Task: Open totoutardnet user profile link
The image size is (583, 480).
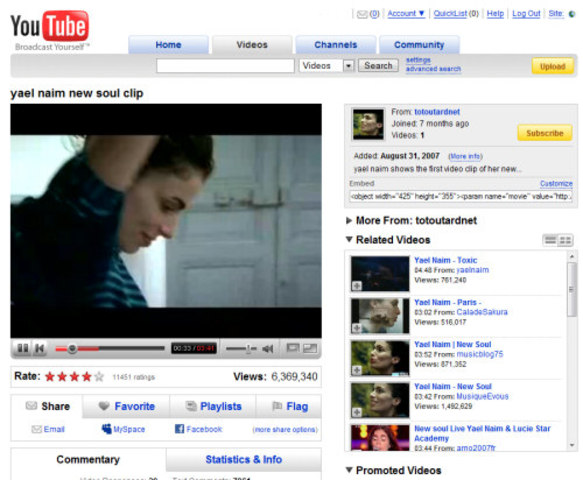Action: coord(437,112)
